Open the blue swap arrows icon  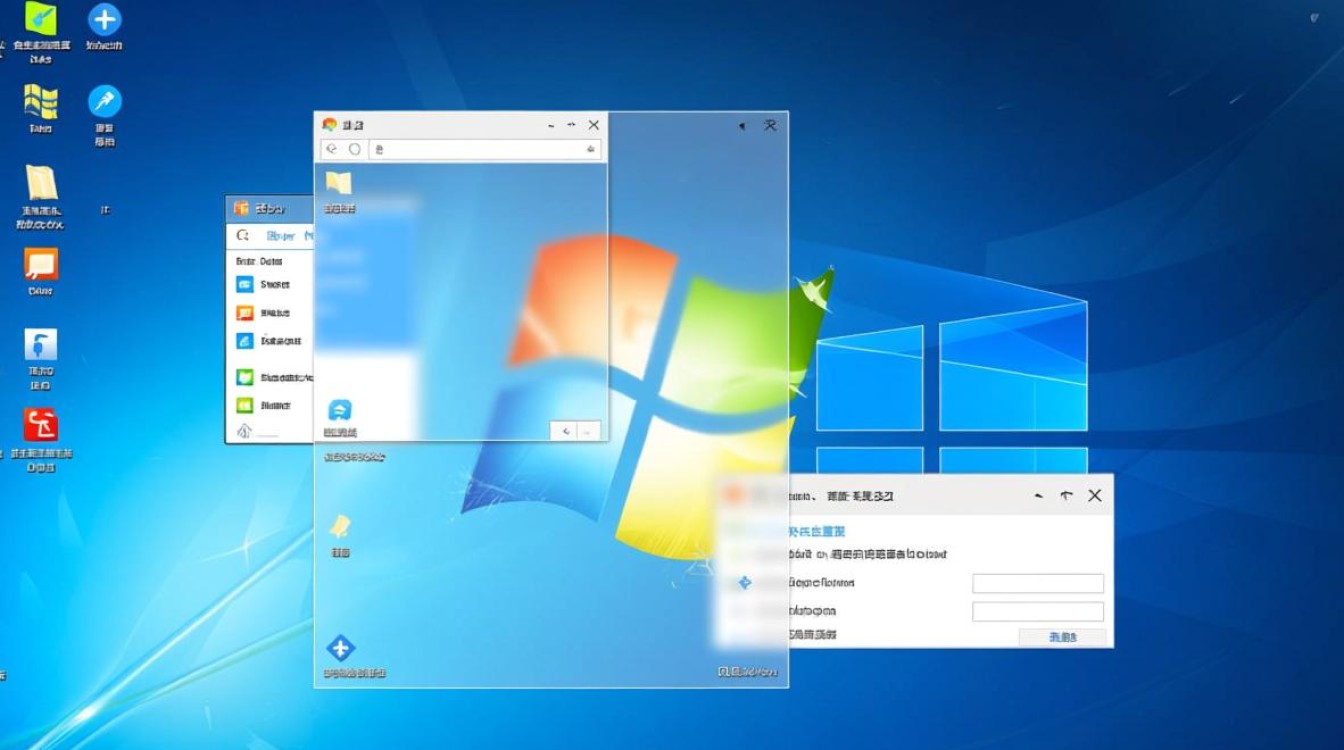(340, 410)
